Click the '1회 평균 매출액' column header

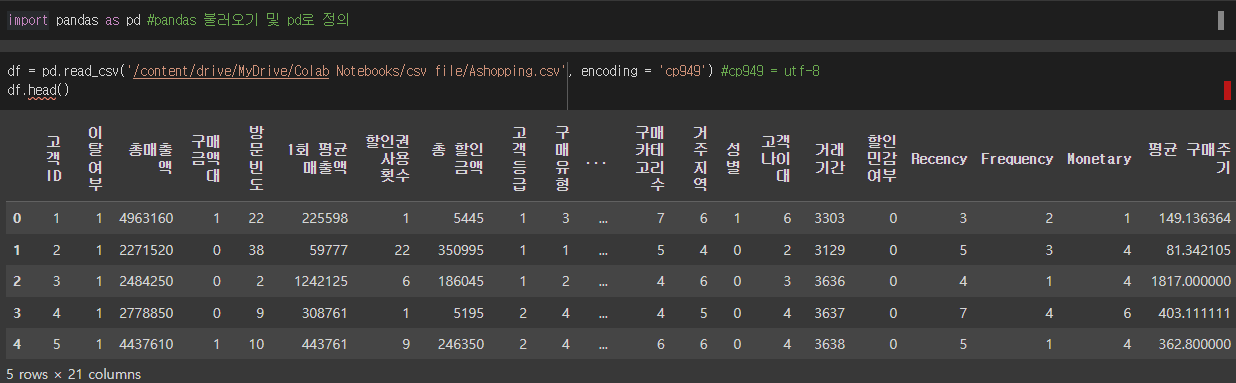tap(317, 159)
